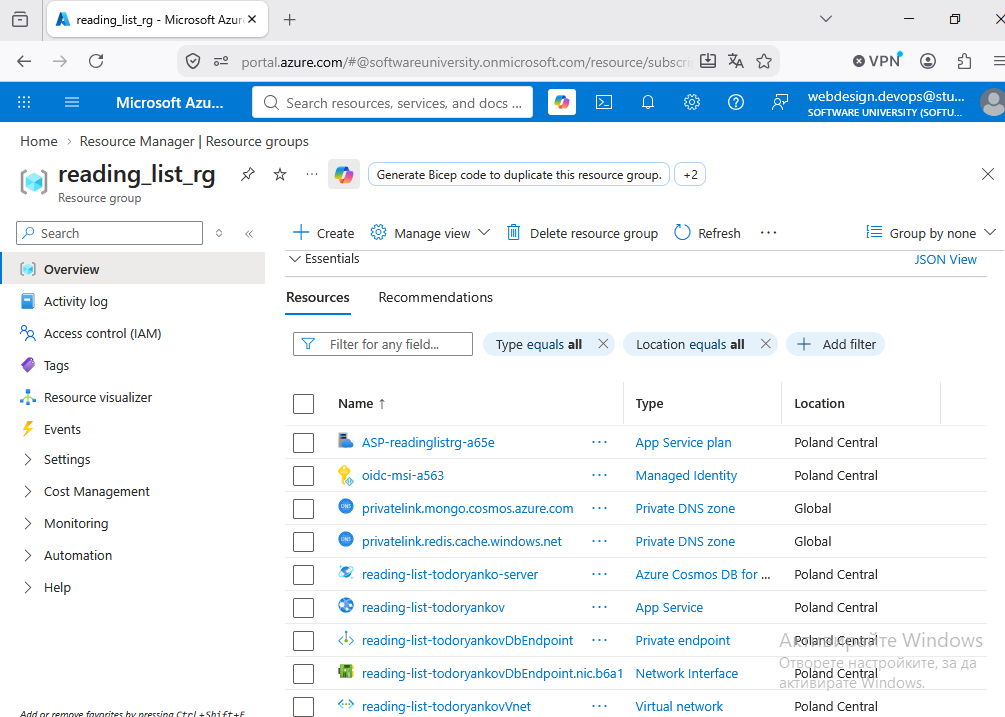Open the apps grid icon in header

[x=24, y=103]
